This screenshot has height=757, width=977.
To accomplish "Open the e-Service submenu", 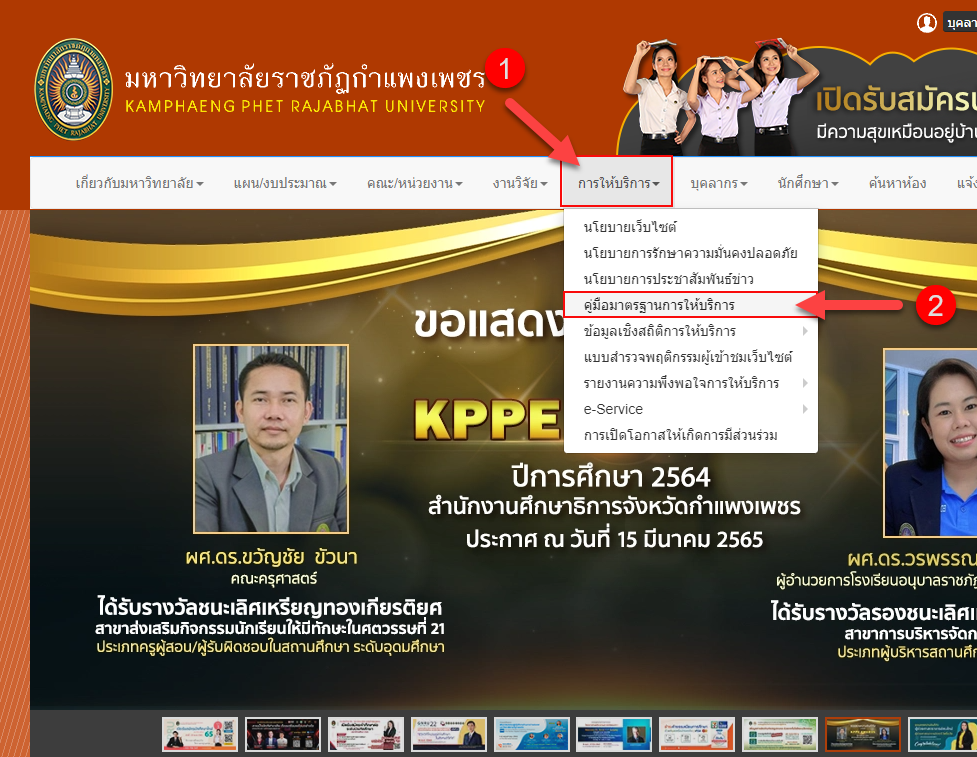I will point(690,409).
